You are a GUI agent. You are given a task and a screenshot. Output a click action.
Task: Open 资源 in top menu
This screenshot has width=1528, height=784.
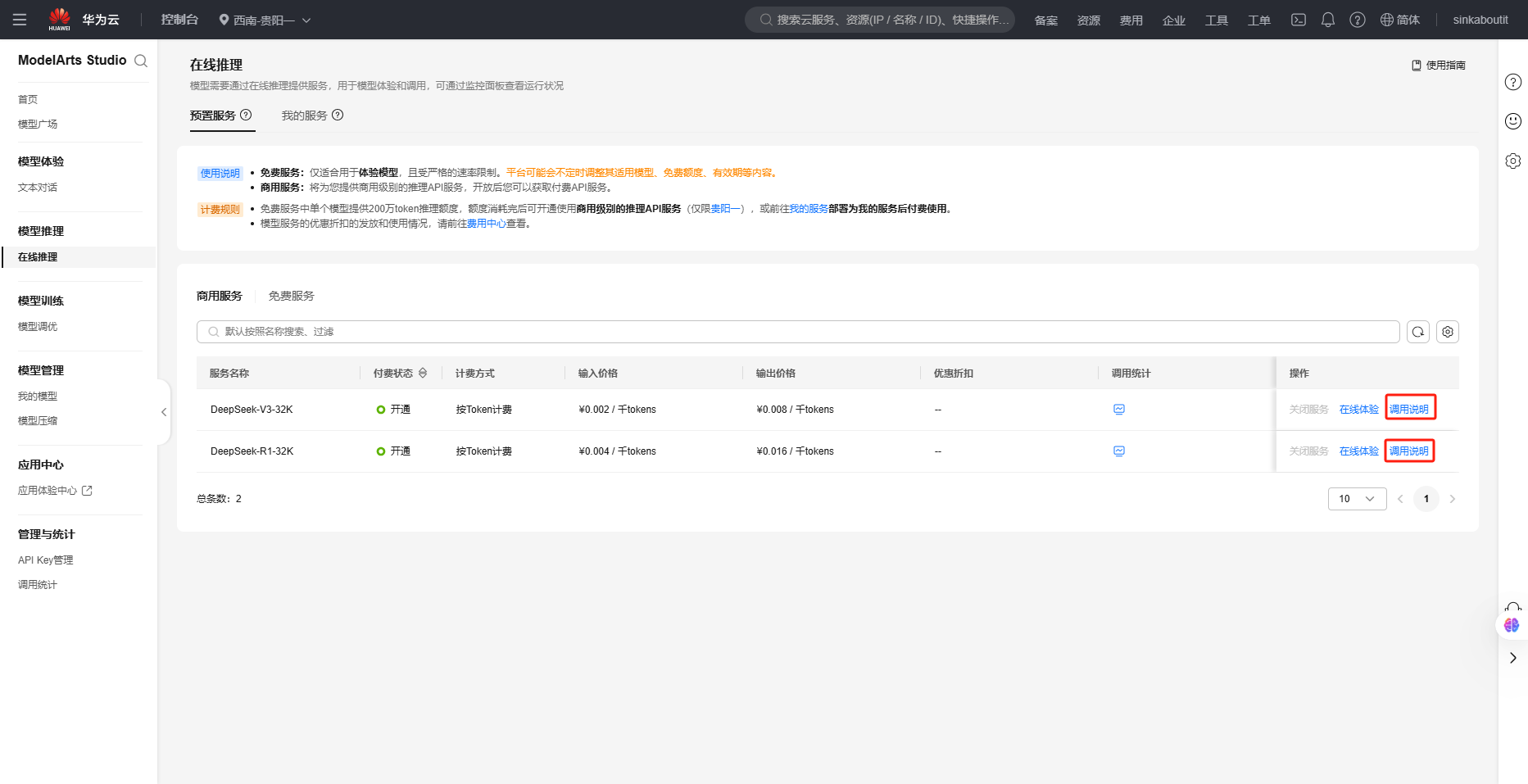[x=1089, y=20]
